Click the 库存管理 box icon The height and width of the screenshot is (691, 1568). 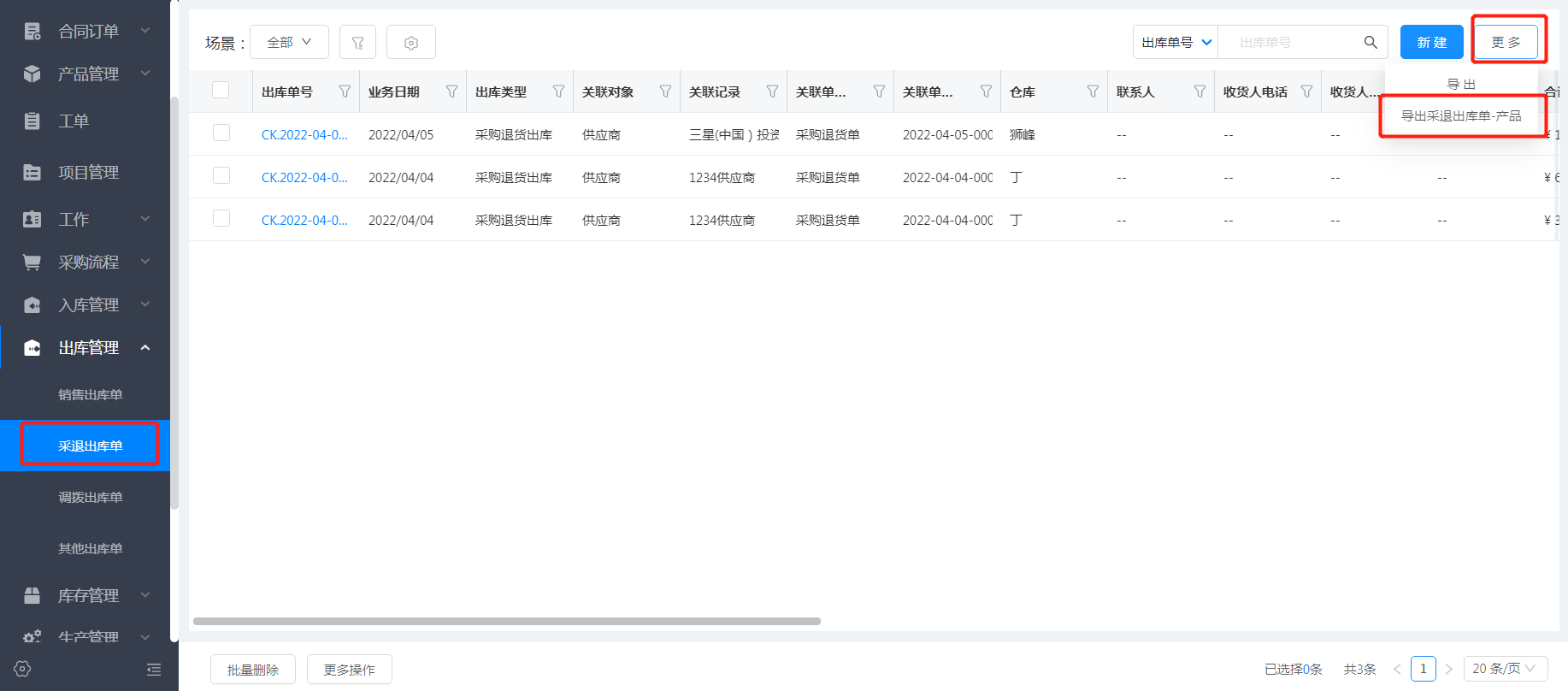pyautogui.click(x=32, y=595)
